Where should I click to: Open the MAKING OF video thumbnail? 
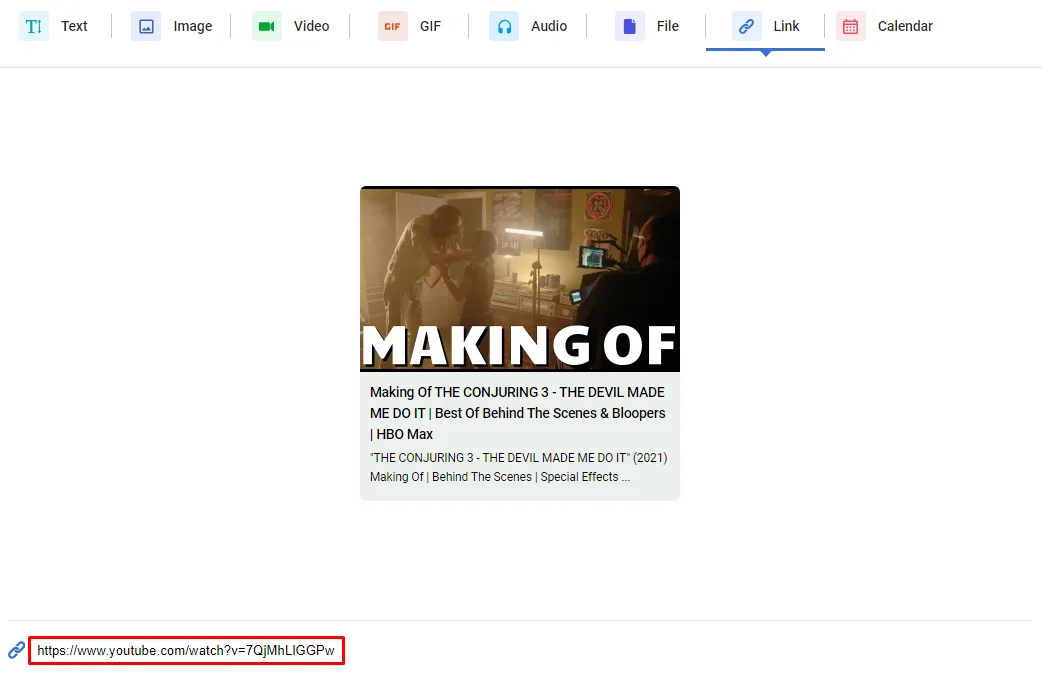(520, 279)
